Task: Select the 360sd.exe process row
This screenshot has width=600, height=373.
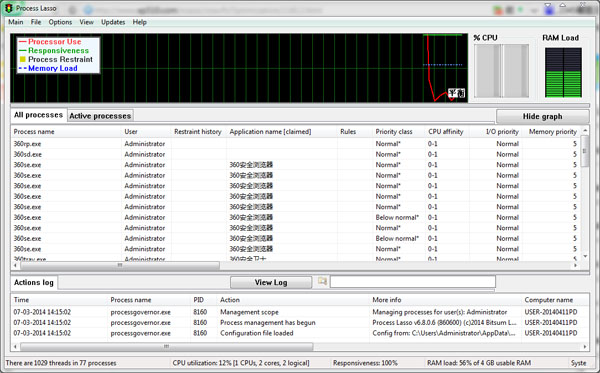Action: pos(295,154)
